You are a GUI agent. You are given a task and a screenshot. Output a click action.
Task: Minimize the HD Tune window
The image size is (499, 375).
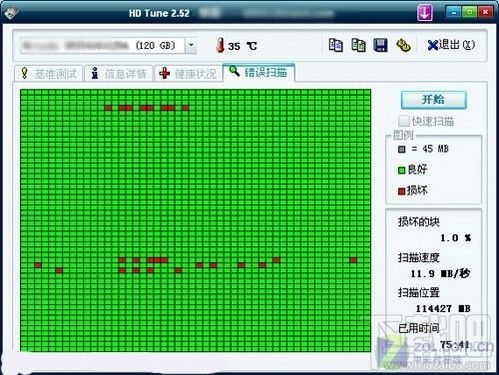(453, 12)
